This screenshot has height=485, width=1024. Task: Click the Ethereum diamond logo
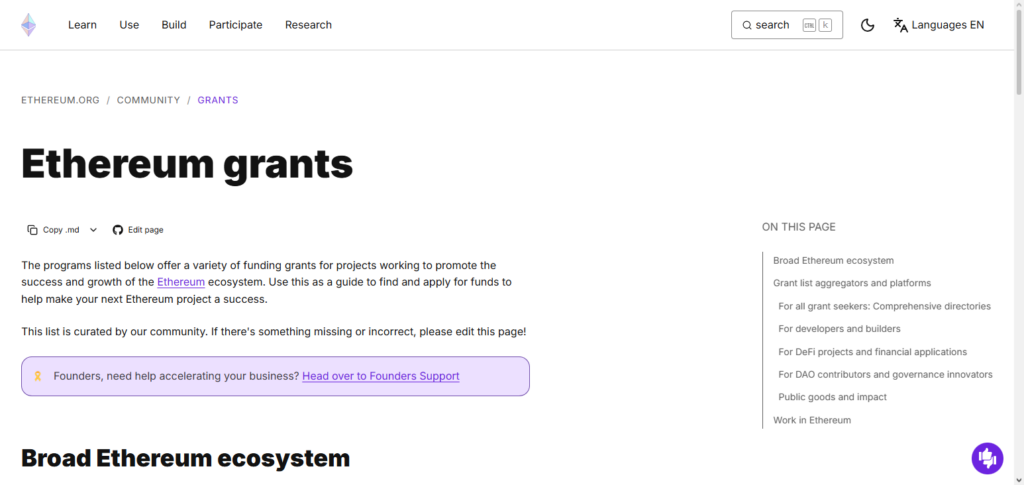pos(28,25)
